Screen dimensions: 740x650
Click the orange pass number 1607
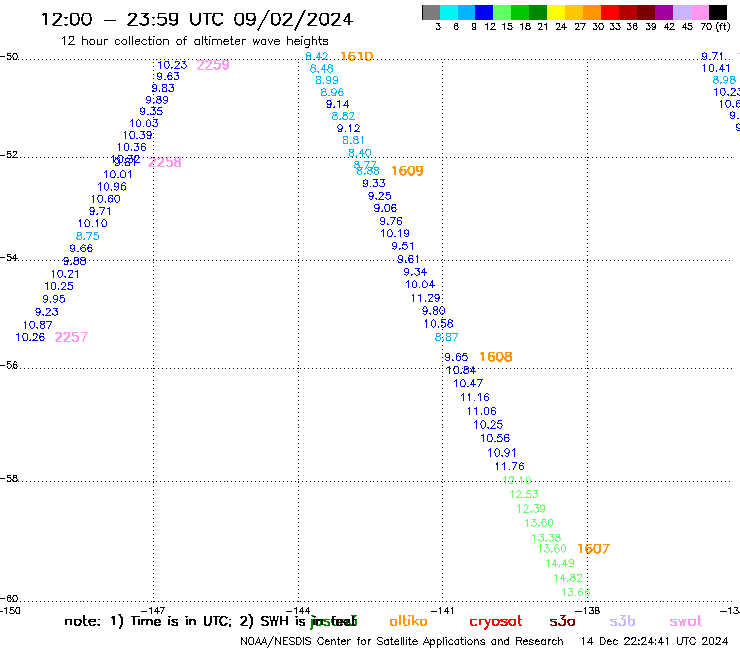[593, 549]
